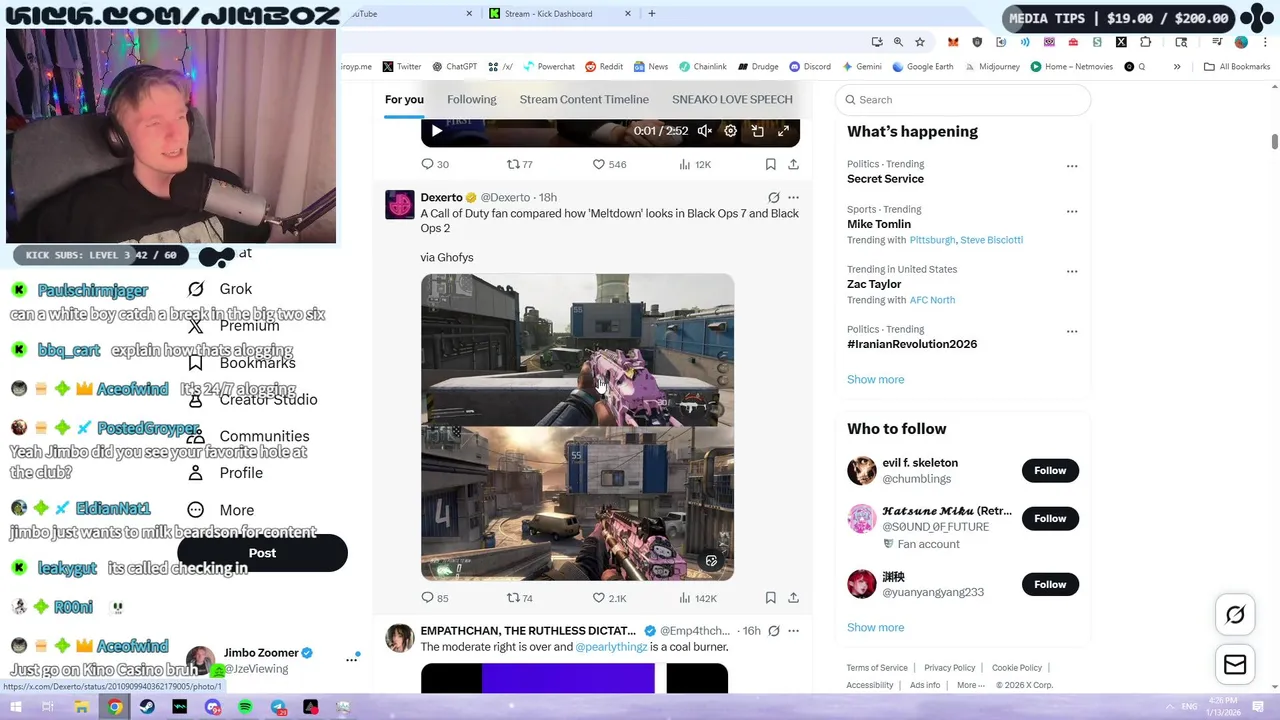This screenshot has width=1280, height=720.
Task: Play the video in the top post
Action: (436, 131)
